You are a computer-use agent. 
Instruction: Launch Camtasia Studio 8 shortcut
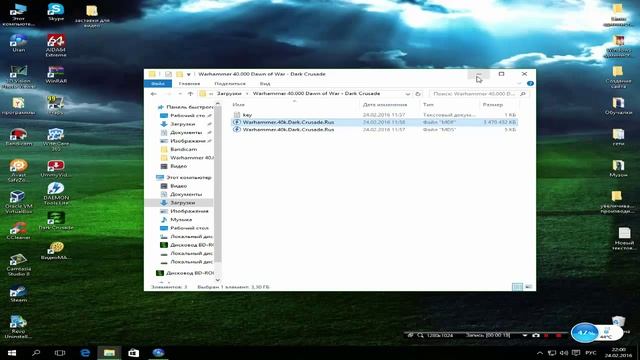[18, 265]
